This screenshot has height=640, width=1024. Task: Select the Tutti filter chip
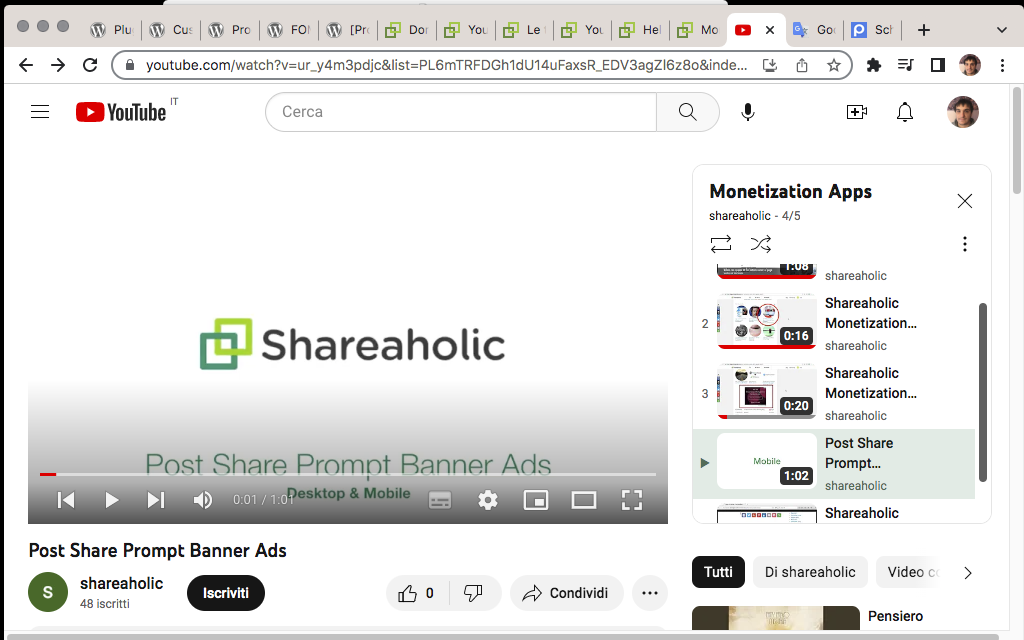718,572
